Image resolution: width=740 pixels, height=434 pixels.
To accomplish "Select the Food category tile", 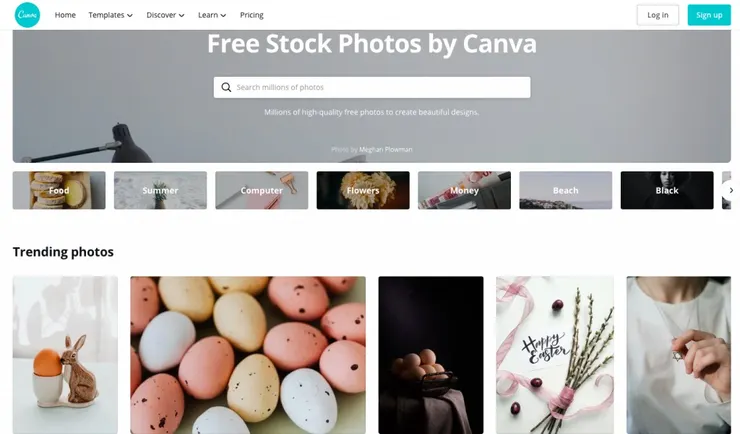I will [x=59, y=190].
